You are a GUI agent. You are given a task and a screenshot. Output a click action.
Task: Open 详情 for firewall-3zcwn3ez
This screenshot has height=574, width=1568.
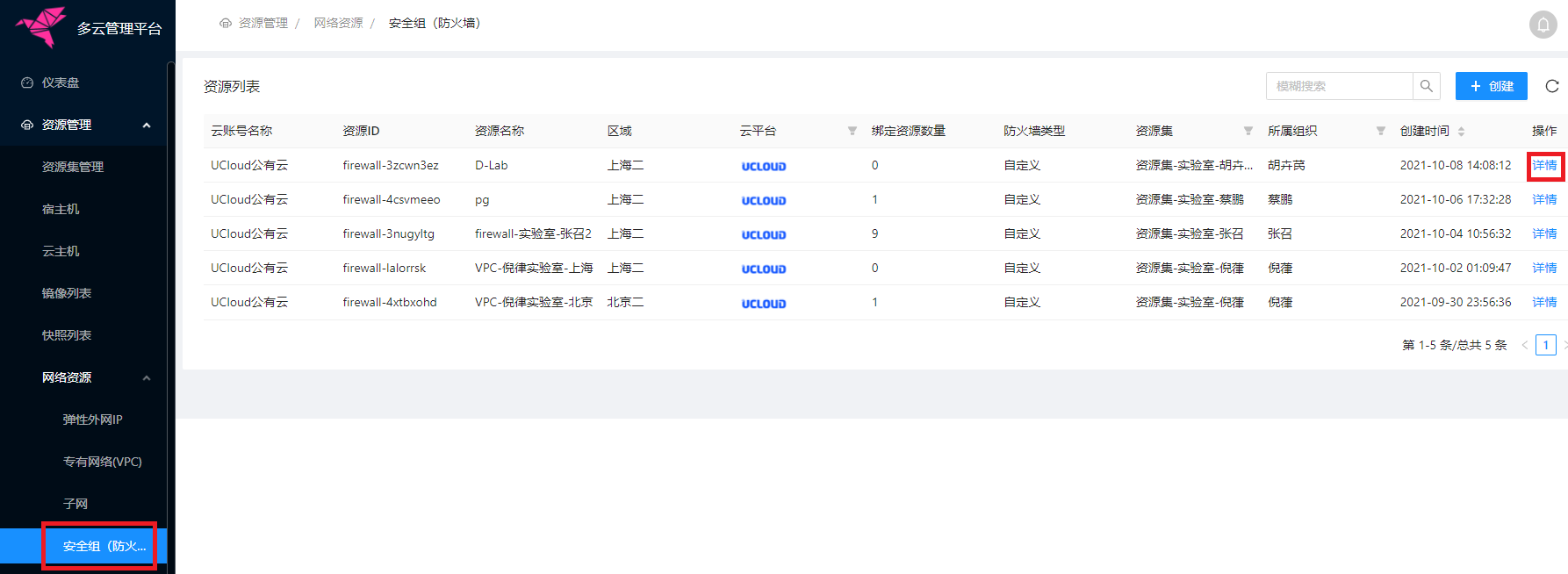pyautogui.click(x=1544, y=165)
